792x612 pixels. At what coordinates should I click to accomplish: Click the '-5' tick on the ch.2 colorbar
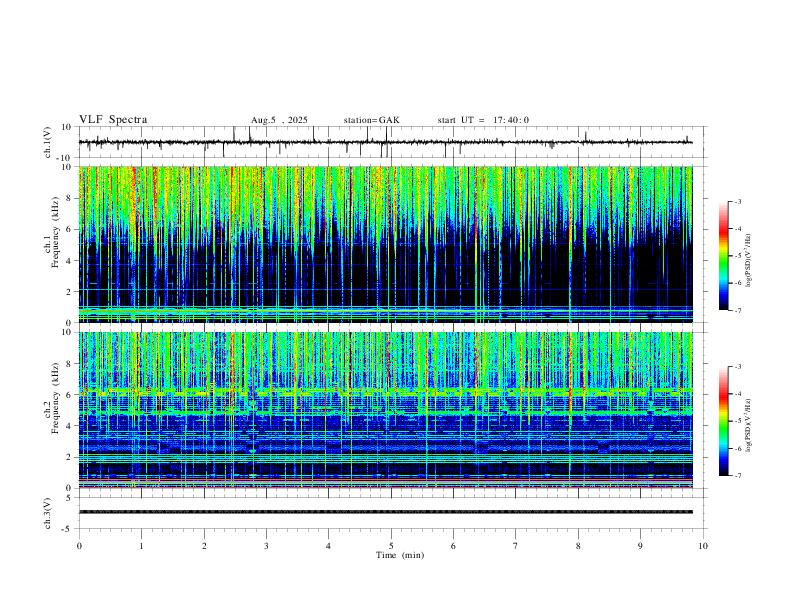point(737,421)
